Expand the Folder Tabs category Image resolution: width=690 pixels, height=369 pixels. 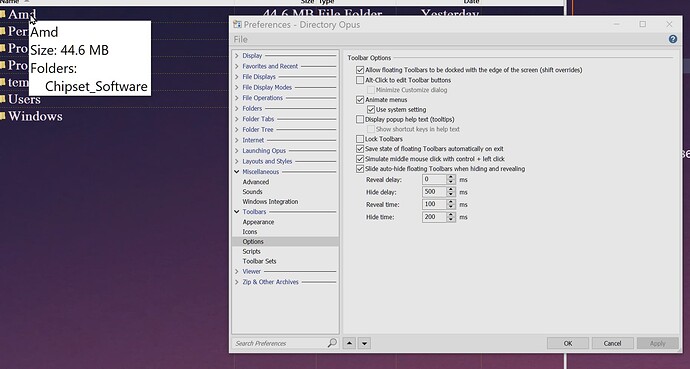click(237, 119)
